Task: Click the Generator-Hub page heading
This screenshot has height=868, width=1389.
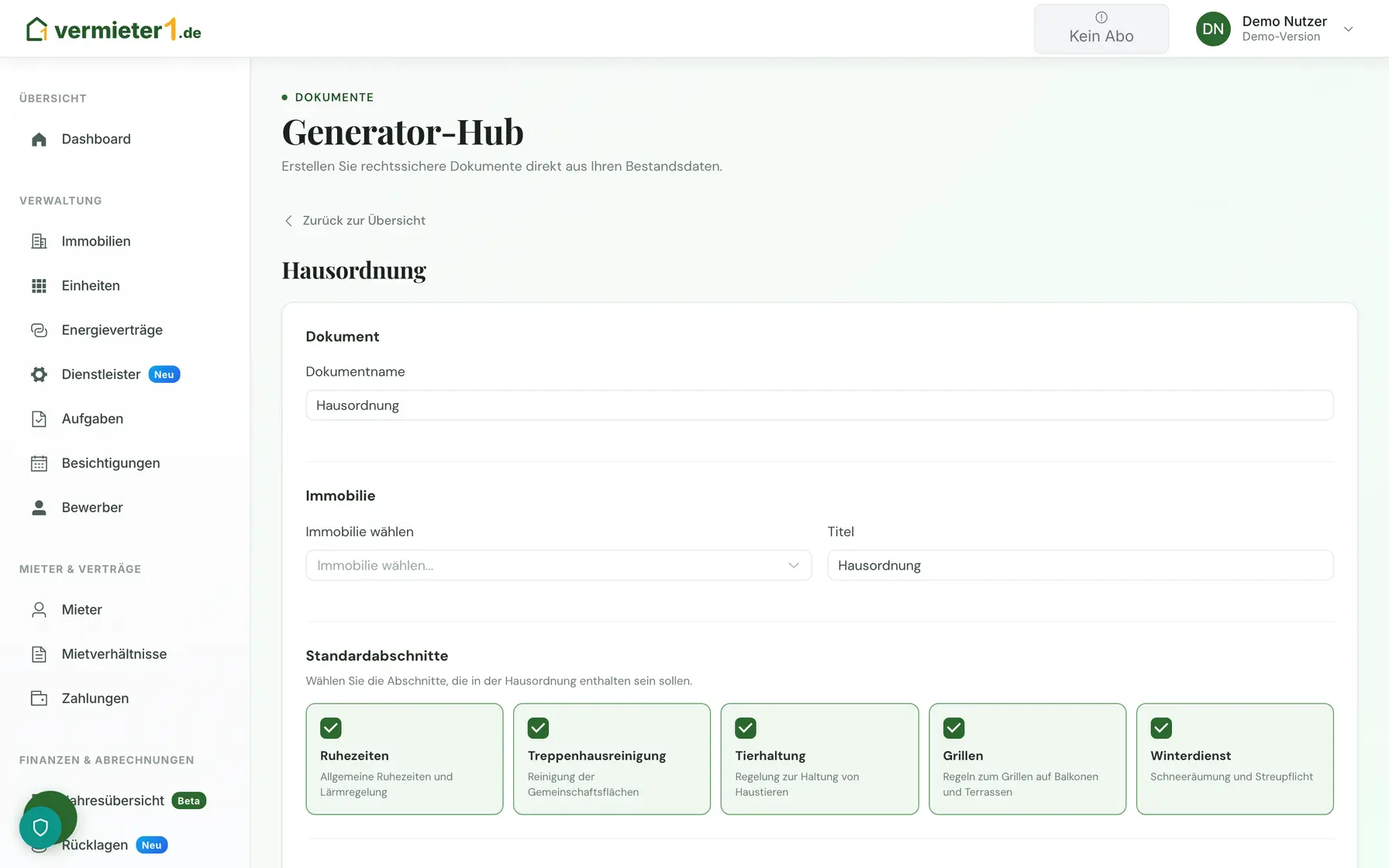Action: (402, 132)
